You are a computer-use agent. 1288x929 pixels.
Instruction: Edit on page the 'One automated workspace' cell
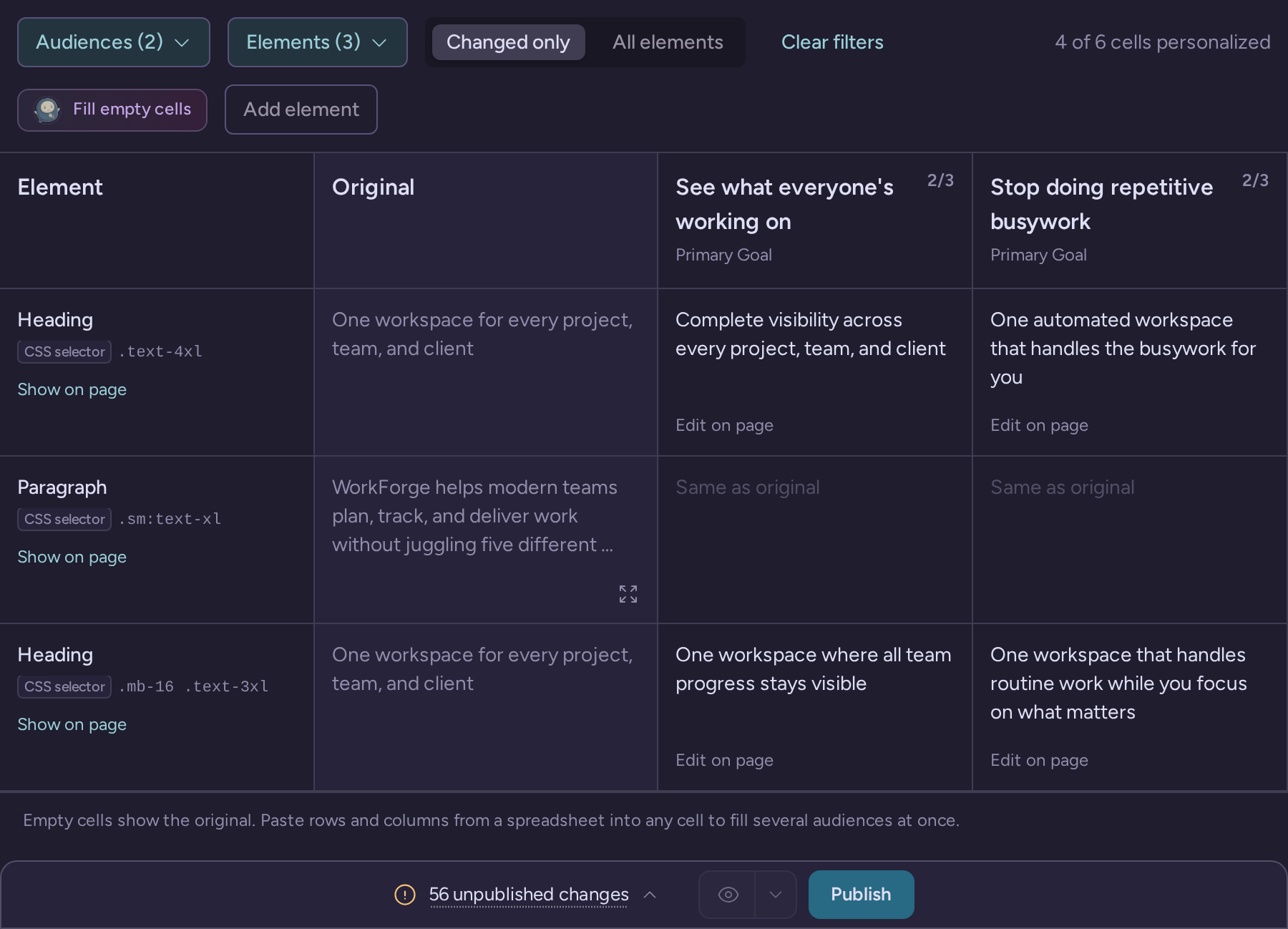coord(1039,425)
